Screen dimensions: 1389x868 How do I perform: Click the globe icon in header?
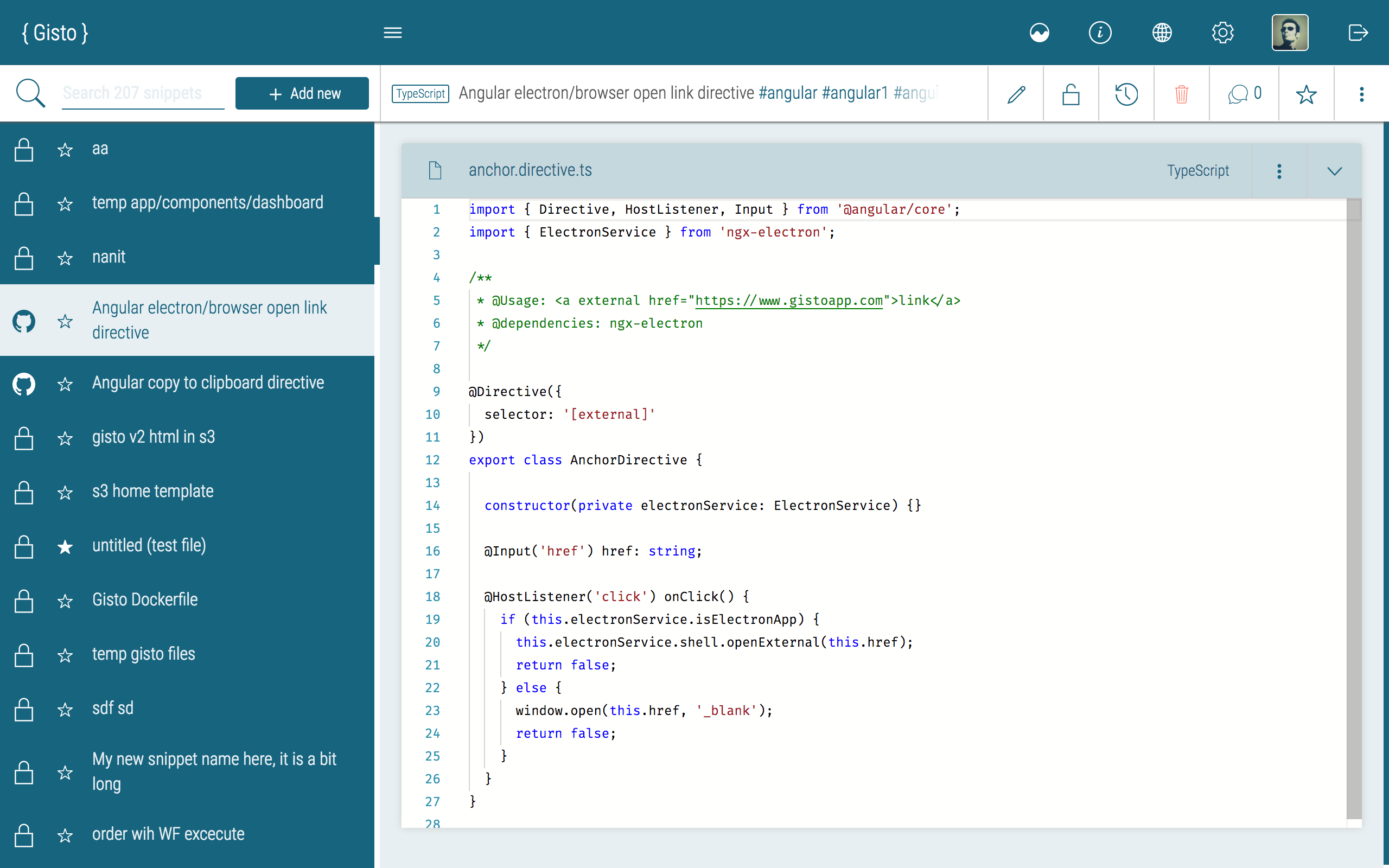tap(1162, 33)
